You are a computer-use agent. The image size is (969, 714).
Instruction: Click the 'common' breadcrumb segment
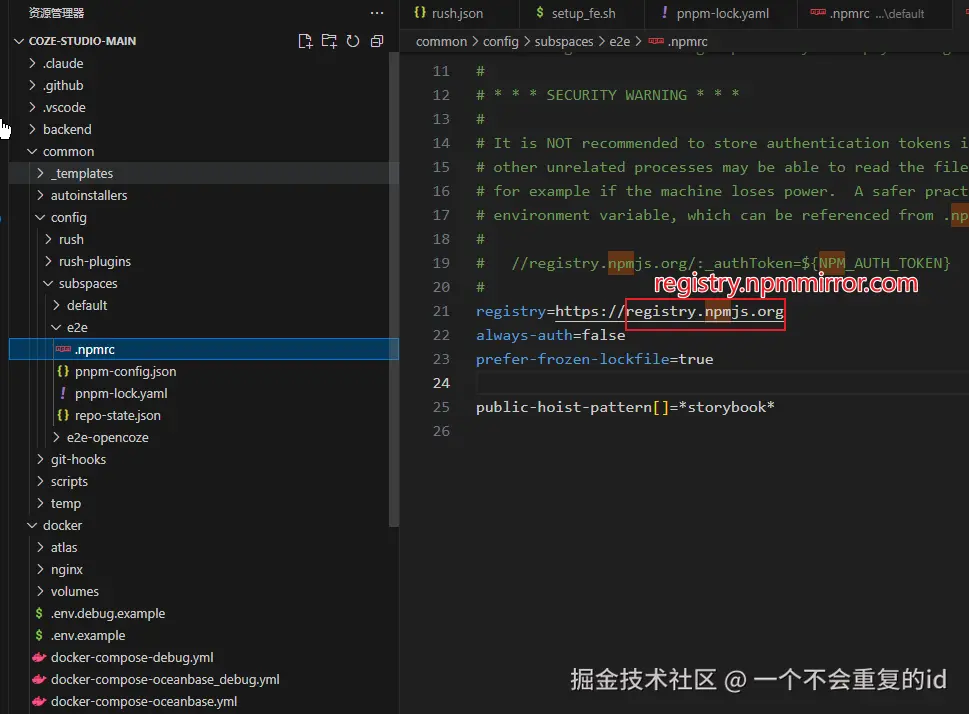coord(441,41)
